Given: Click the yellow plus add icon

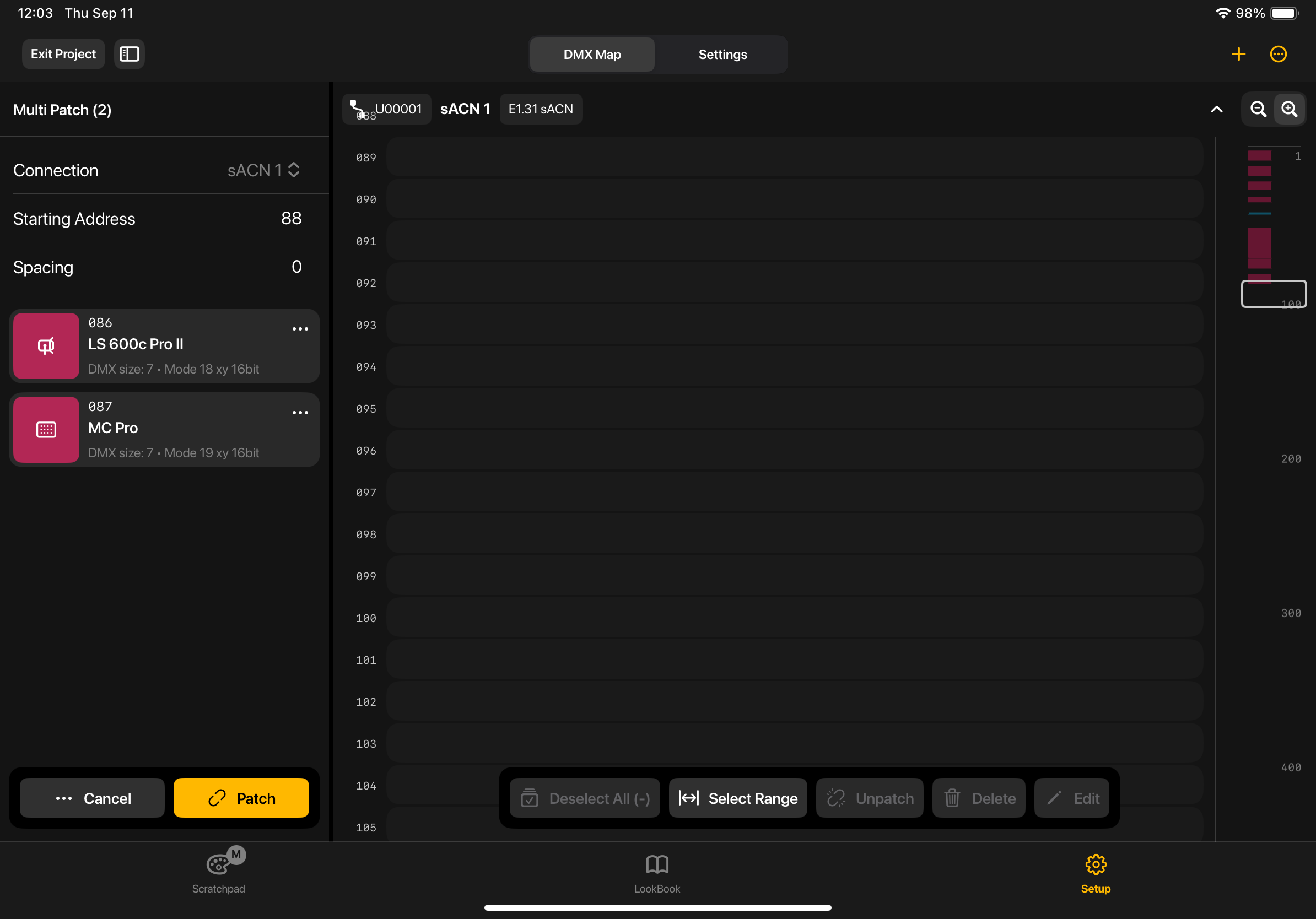Looking at the screenshot, I should (1238, 54).
